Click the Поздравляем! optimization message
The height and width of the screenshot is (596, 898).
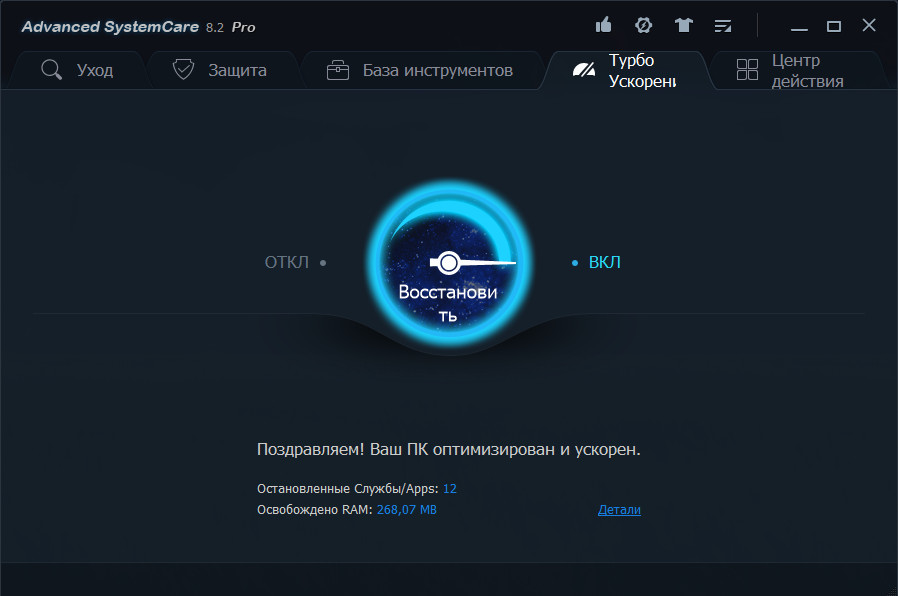coord(448,449)
